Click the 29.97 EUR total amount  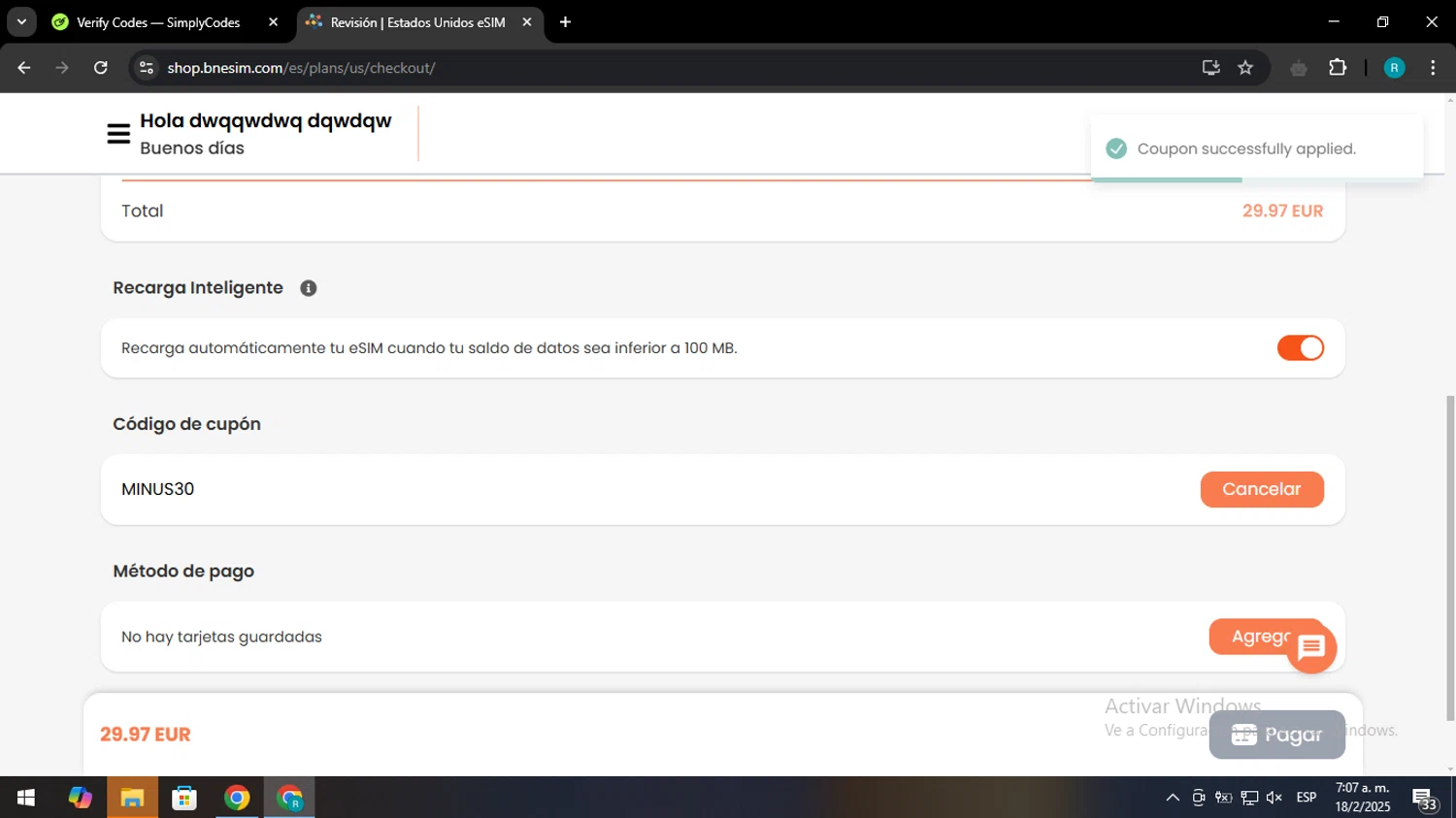pos(1282,211)
